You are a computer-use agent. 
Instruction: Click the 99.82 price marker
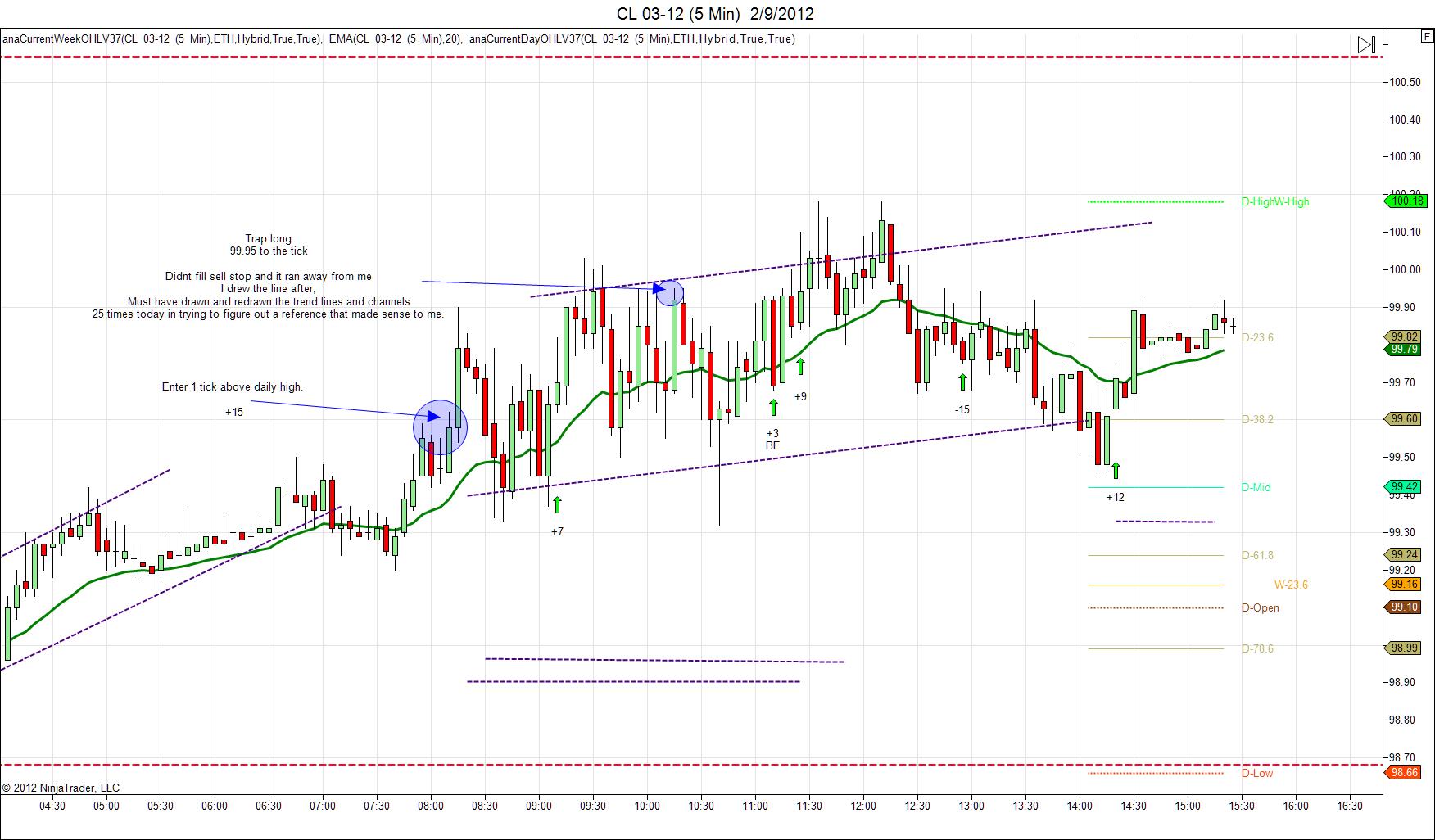1404,336
